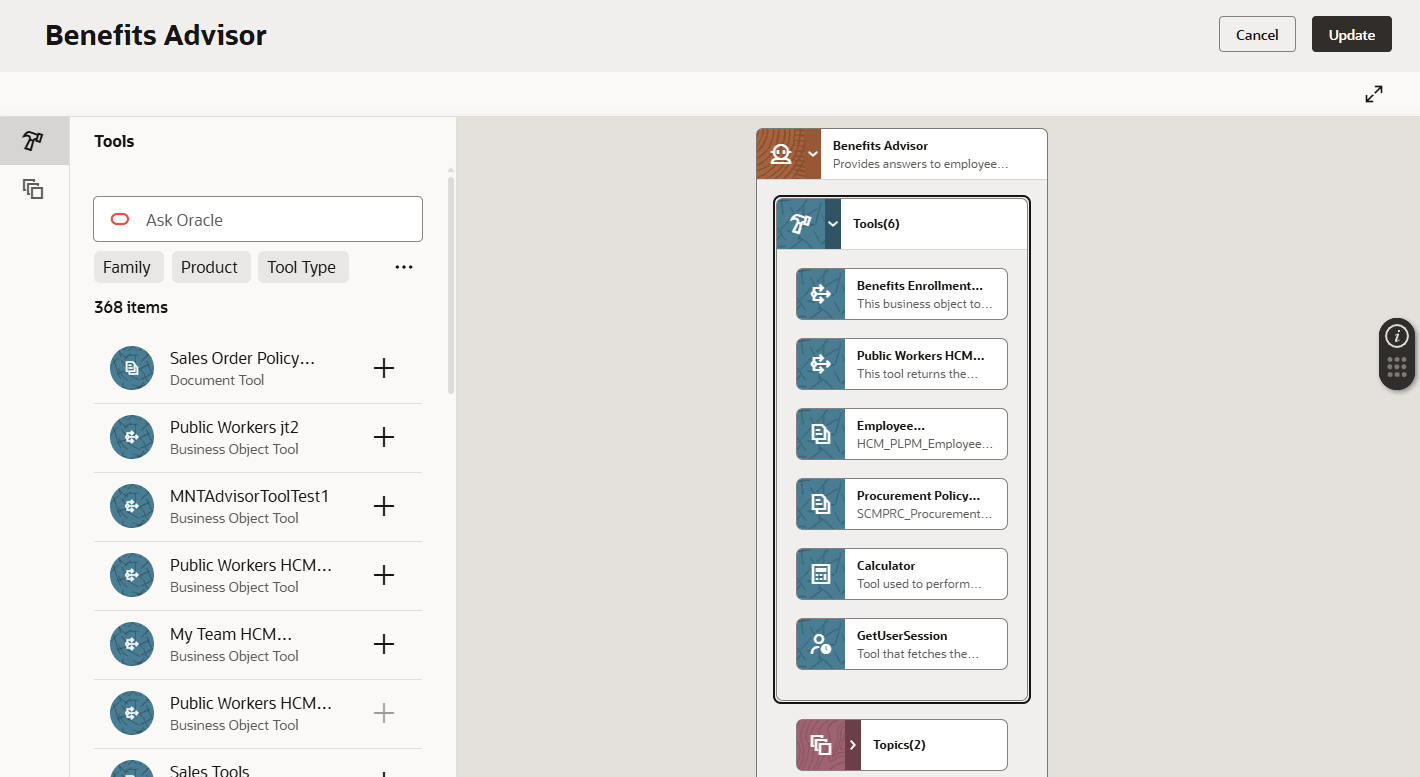This screenshot has width=1420, height=777.
Task: Click MNTAdvisorToolTest1 business object icon
Action: click(x=132, y=506)
